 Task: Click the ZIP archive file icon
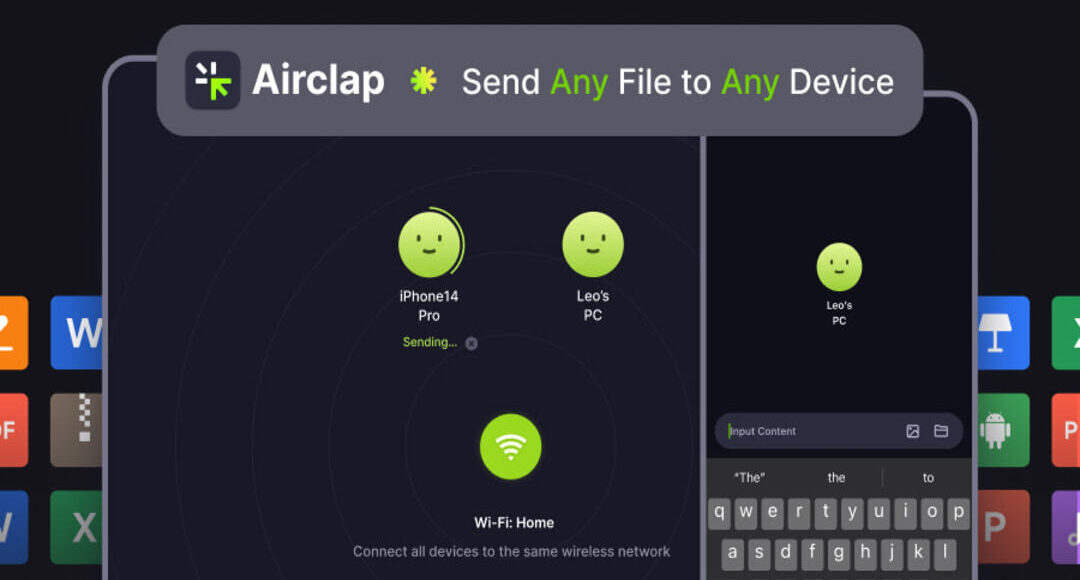pos(79,430)
